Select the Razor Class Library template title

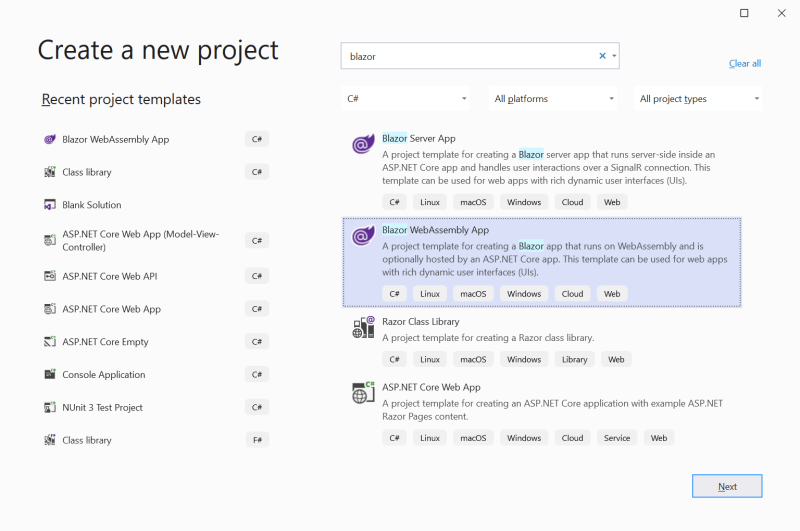tap(420, 321)
